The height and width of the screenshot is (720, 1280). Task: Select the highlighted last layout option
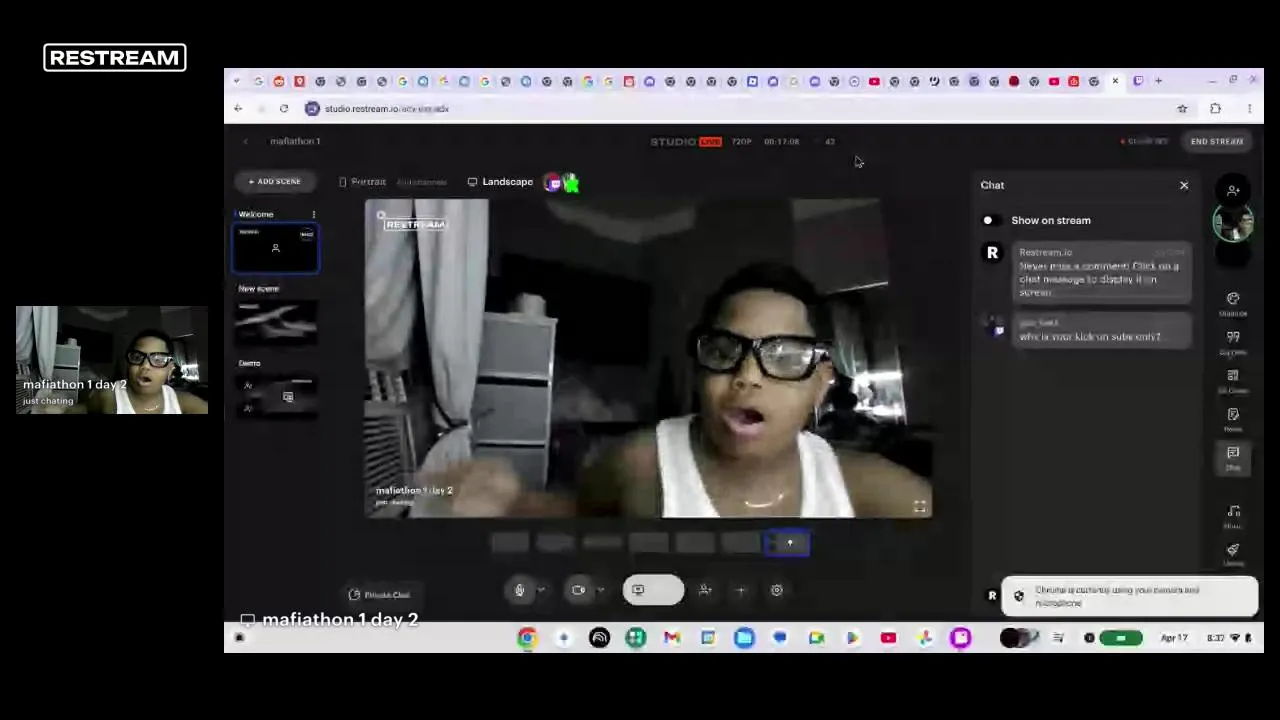click(787, 543)
